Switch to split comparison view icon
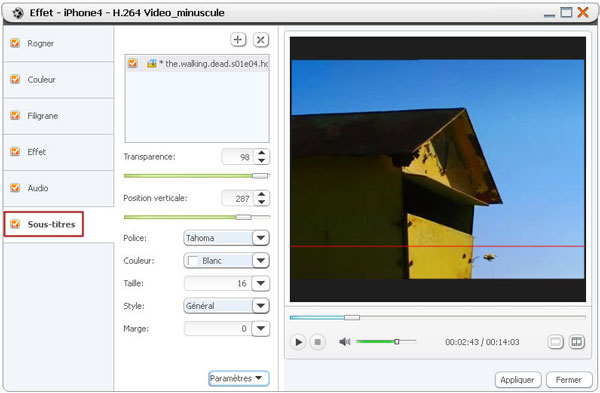This screenshot has width=600, height=393. 577,342
